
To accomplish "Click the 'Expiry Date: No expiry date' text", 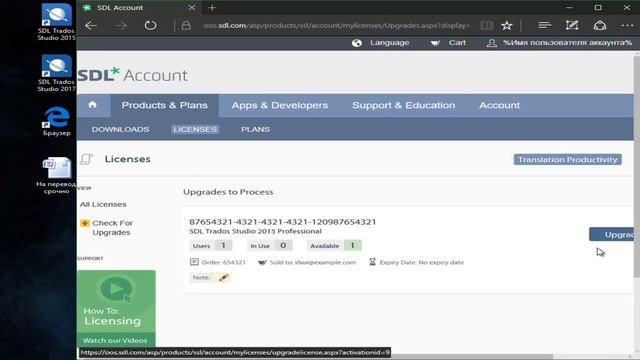I will pyautogui.click(x=422, y=262).
